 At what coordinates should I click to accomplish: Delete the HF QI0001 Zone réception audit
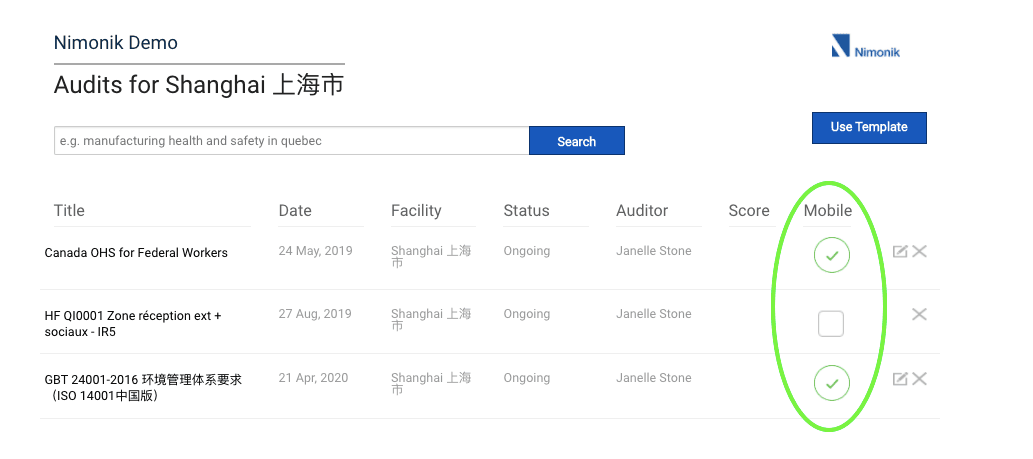[919, 314]
